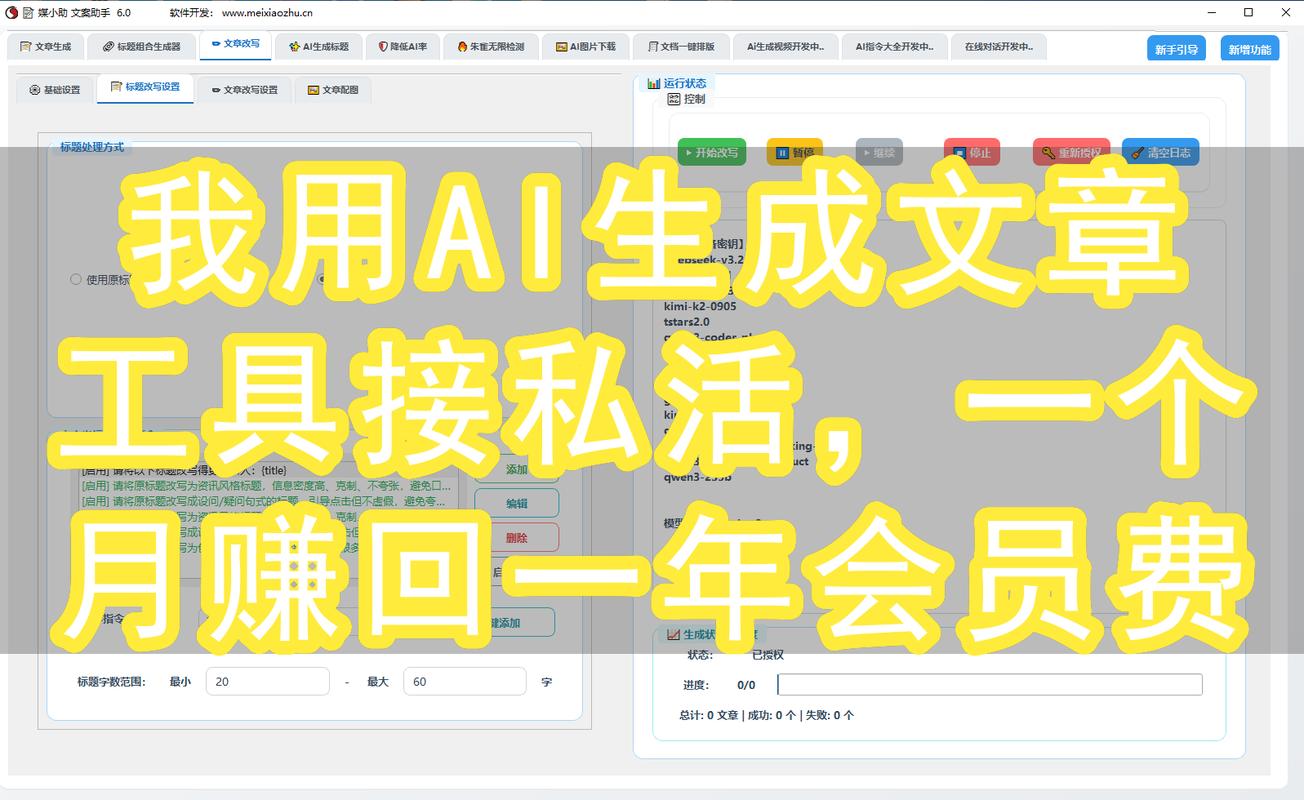This screenshot has height=800, width=1304.
Task: Pause the task with 暂停 button
Action: [794, 153]
